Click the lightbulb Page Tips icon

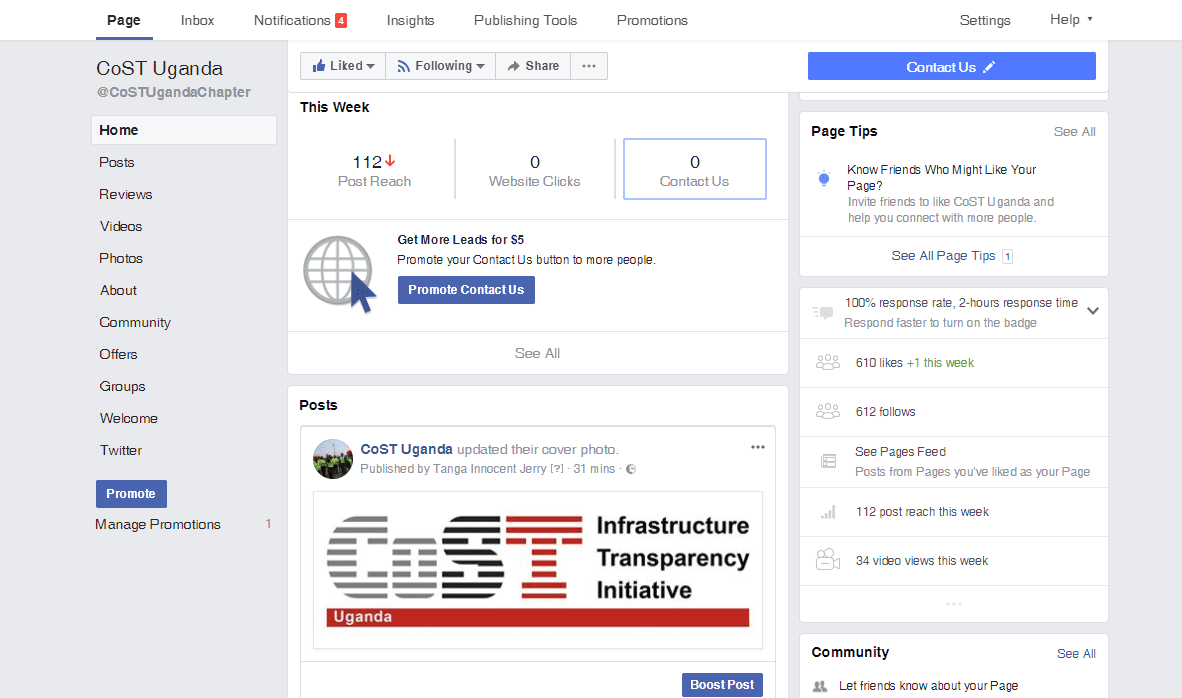pyautogui.click(x=824, y=179)
